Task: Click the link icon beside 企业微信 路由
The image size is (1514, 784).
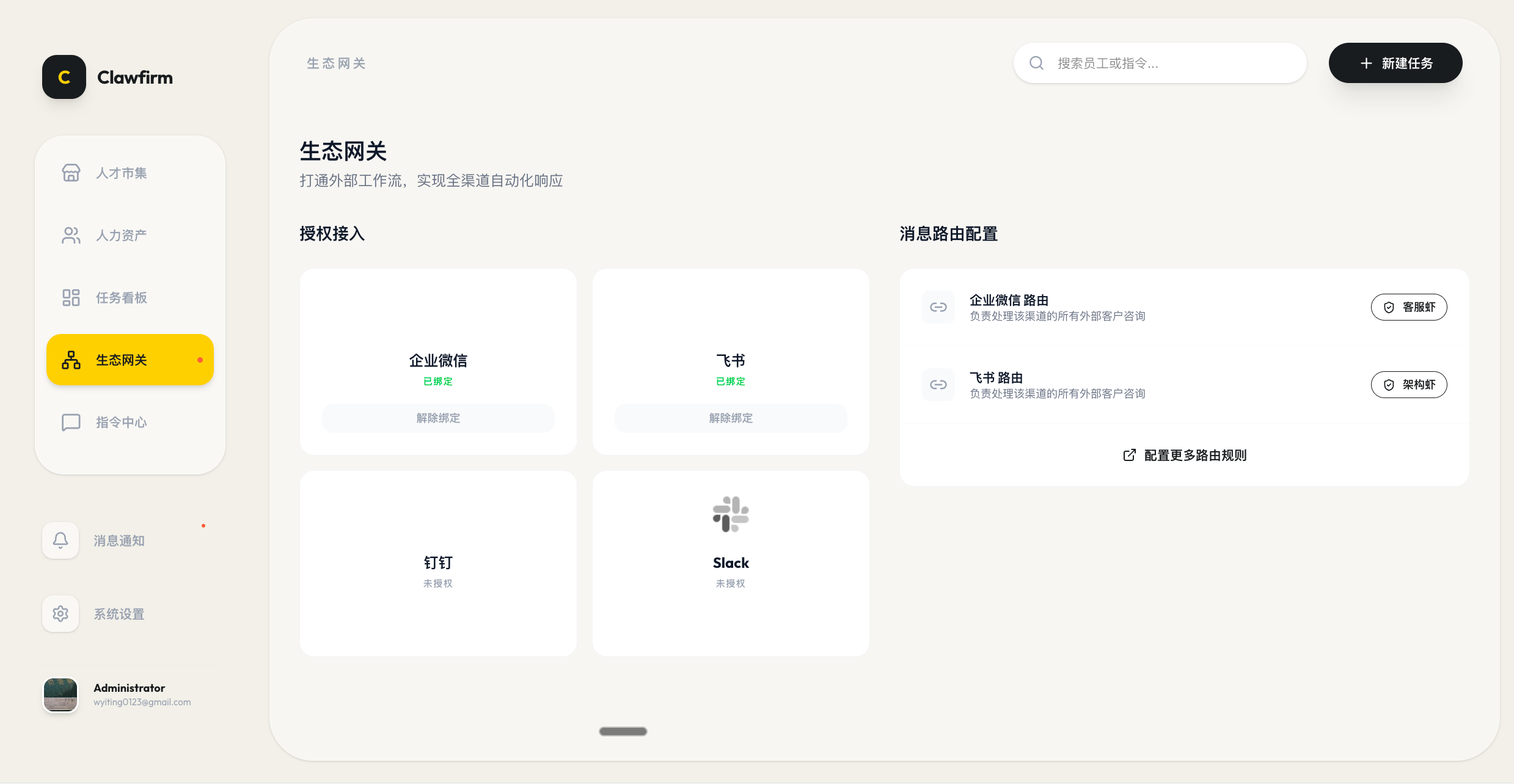Action: coord(938,307)
